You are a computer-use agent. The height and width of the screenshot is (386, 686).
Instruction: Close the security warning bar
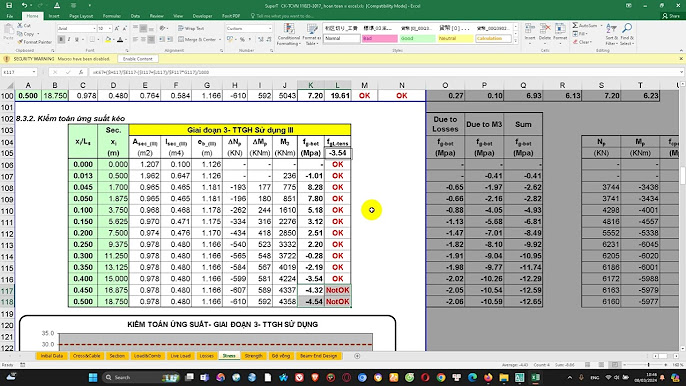681,59
